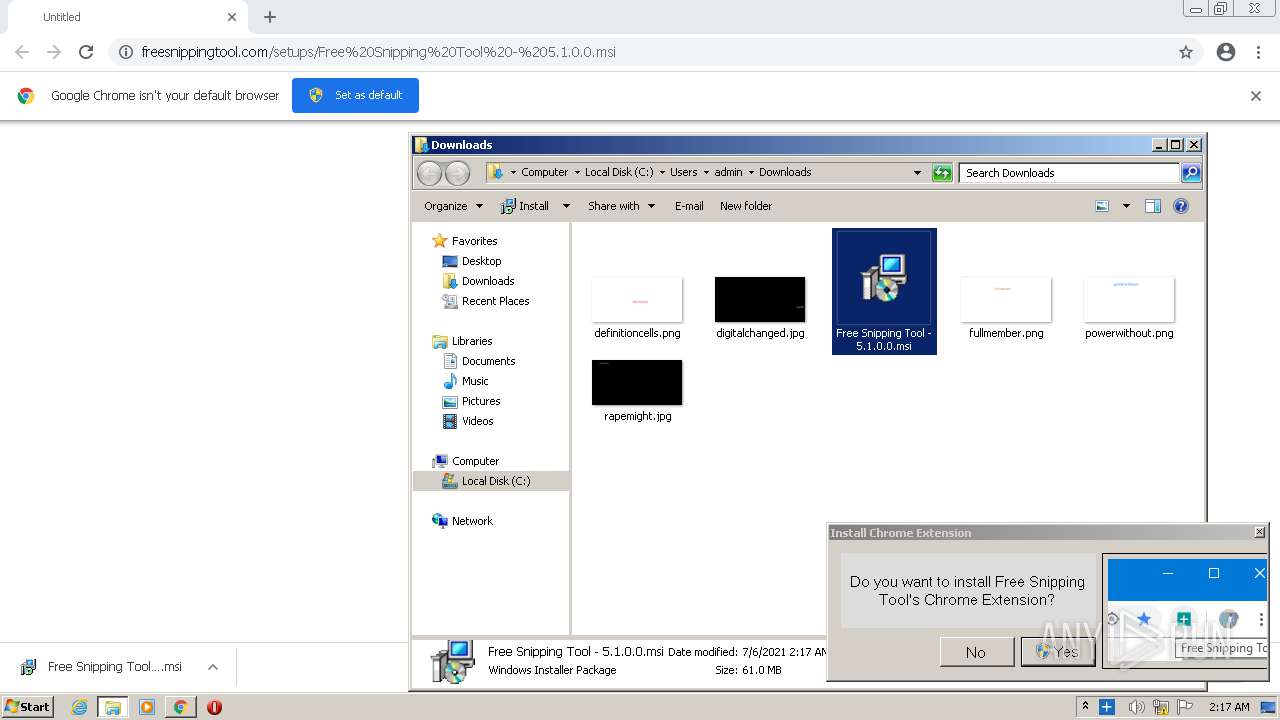Open the Organize menu
1280x720 pixels.
[453, 206]
